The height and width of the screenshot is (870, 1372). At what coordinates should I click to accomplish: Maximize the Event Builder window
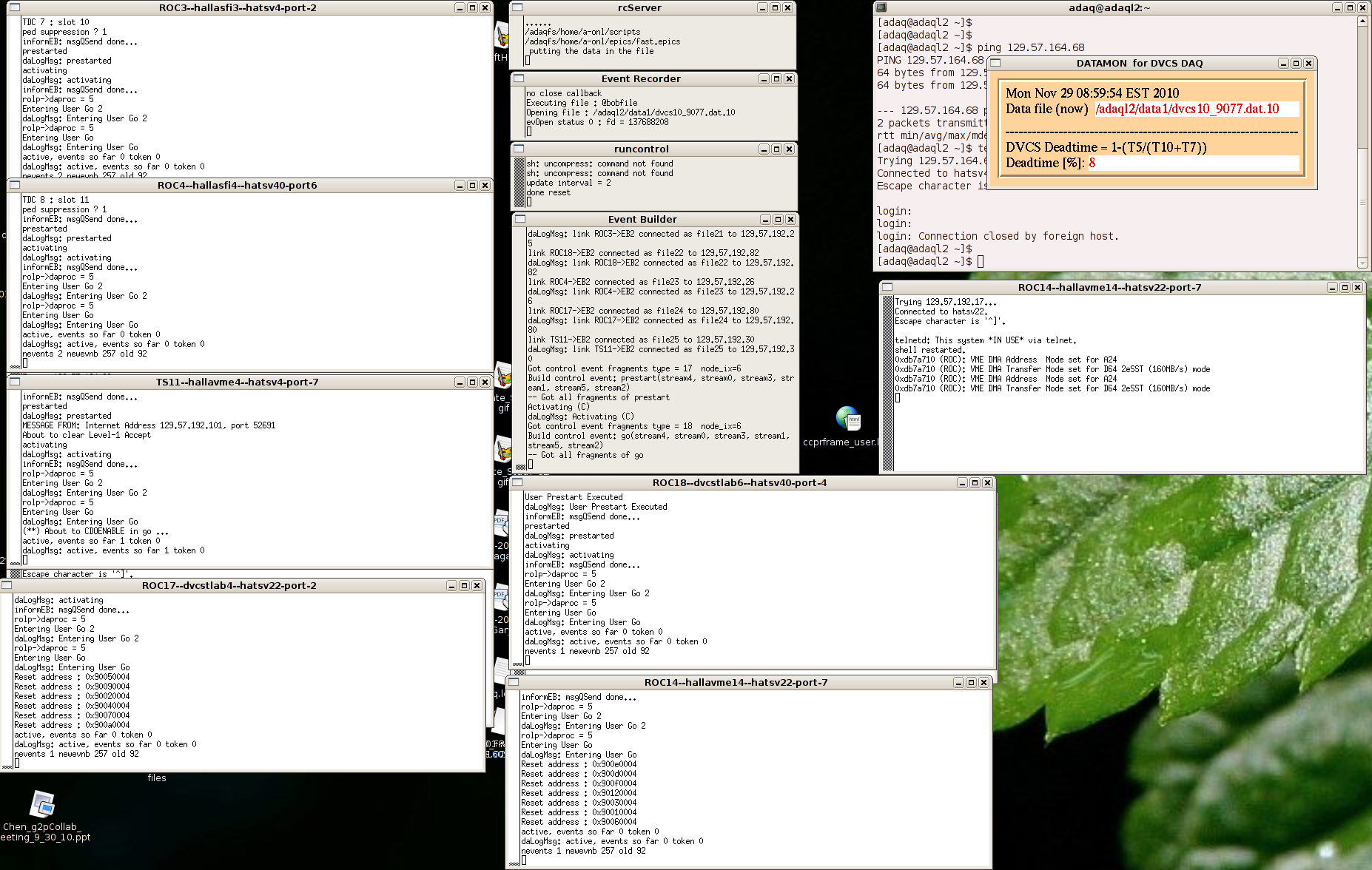[778, 219]
